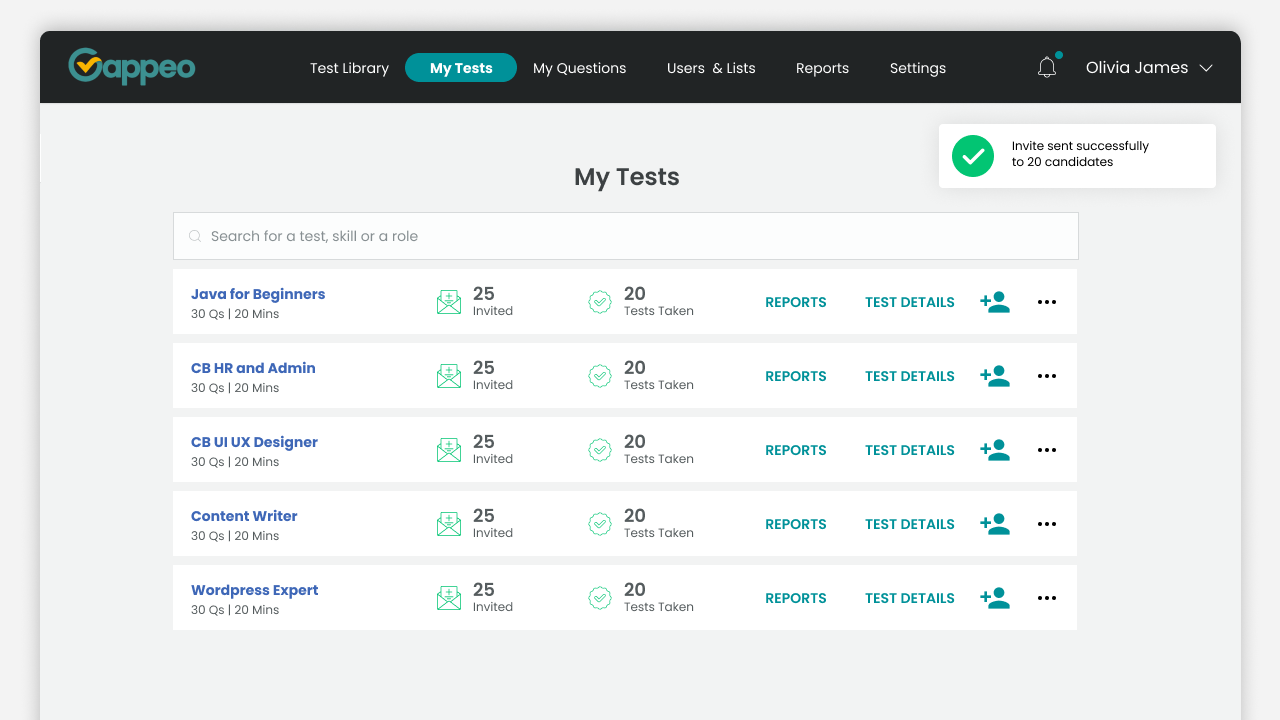Open the three-dot menu for Content Writer

1046,523
